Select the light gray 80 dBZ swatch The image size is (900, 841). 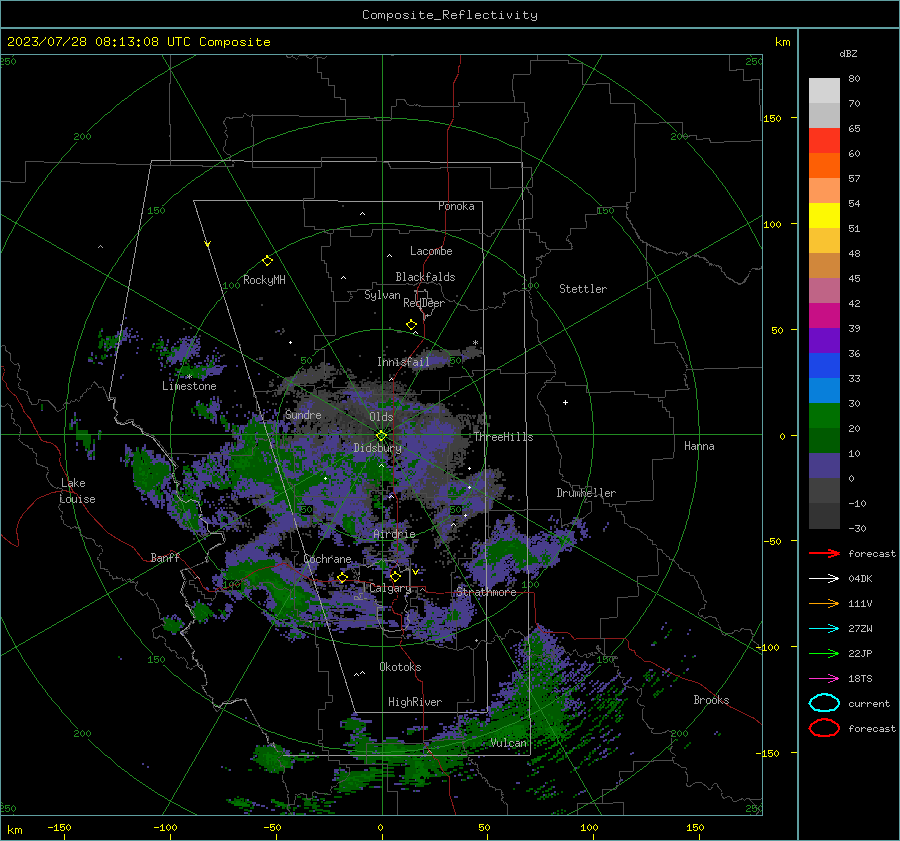824,90
